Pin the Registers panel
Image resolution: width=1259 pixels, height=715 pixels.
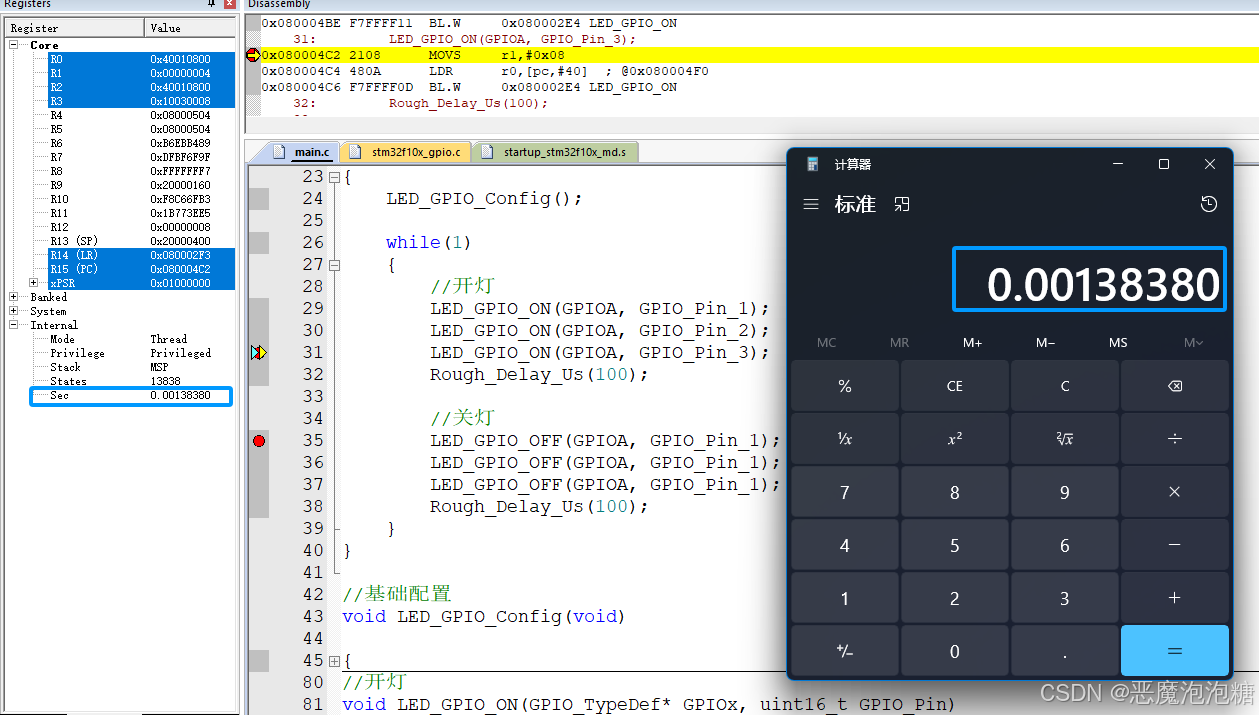click(212, 4)
